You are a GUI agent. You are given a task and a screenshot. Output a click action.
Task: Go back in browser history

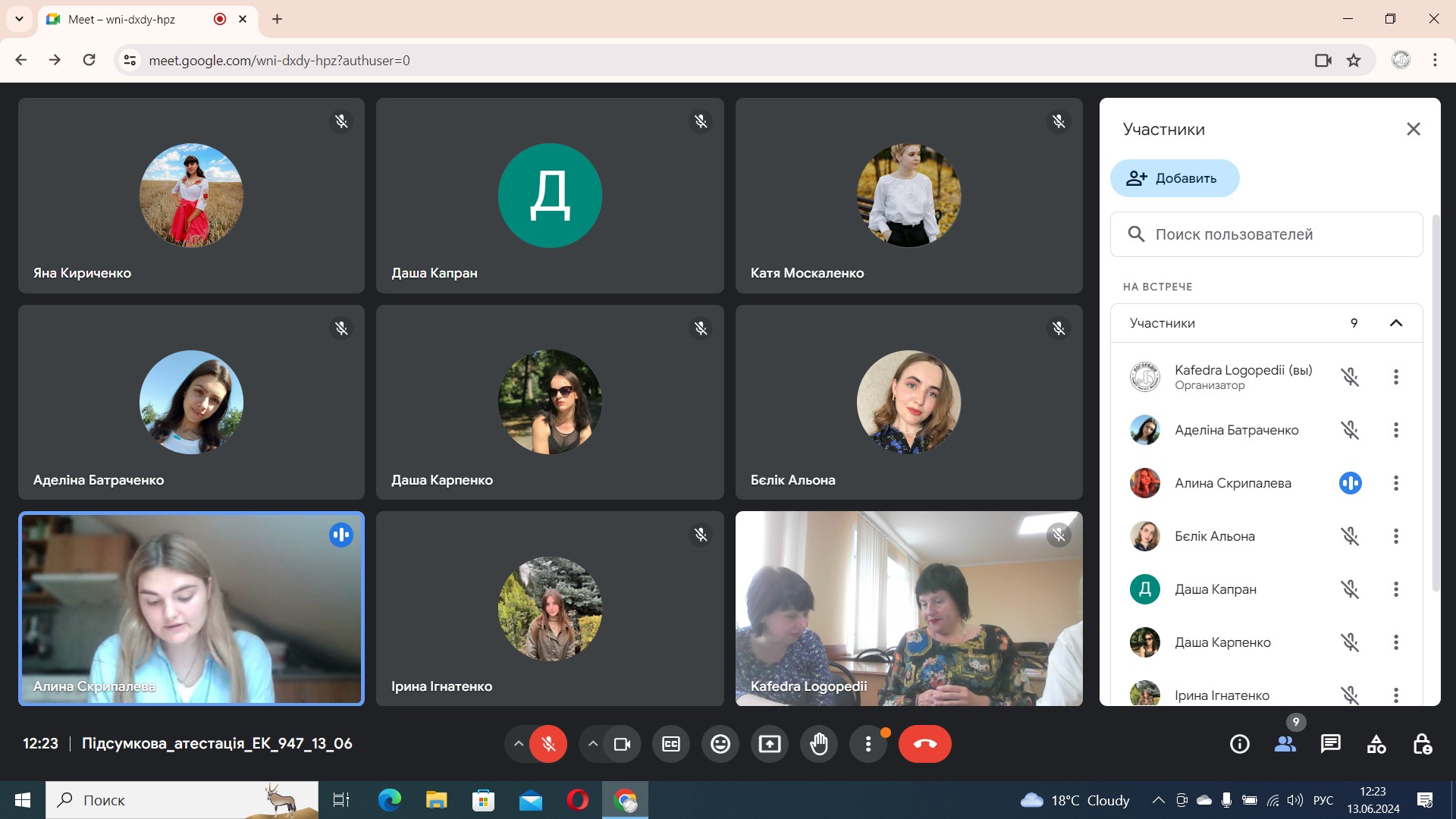[21, 60]
